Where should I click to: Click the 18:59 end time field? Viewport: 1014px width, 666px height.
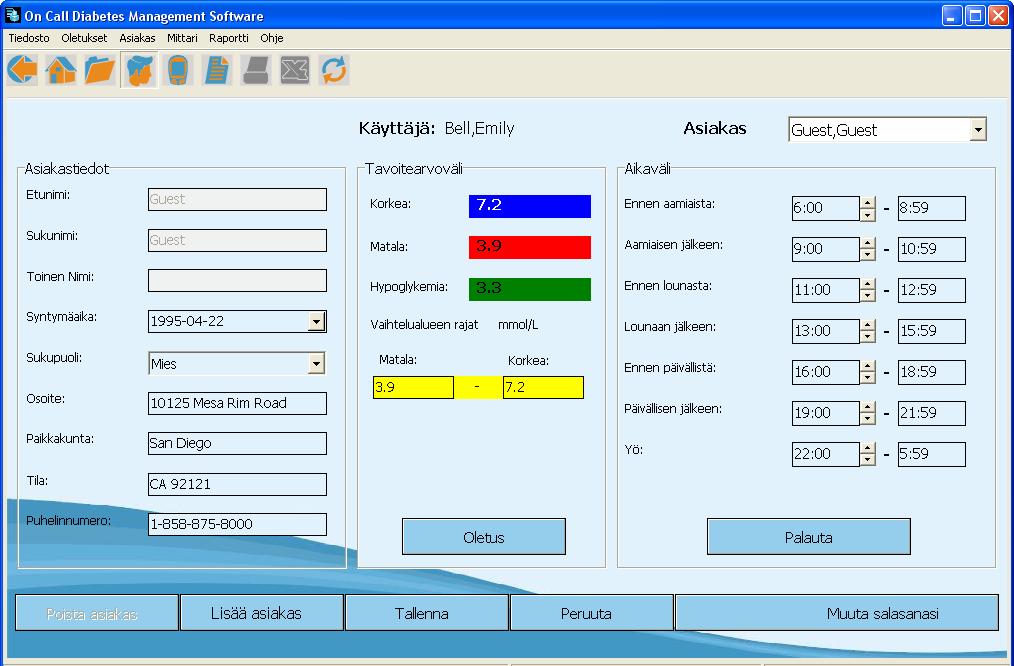[x=932, y=372]
